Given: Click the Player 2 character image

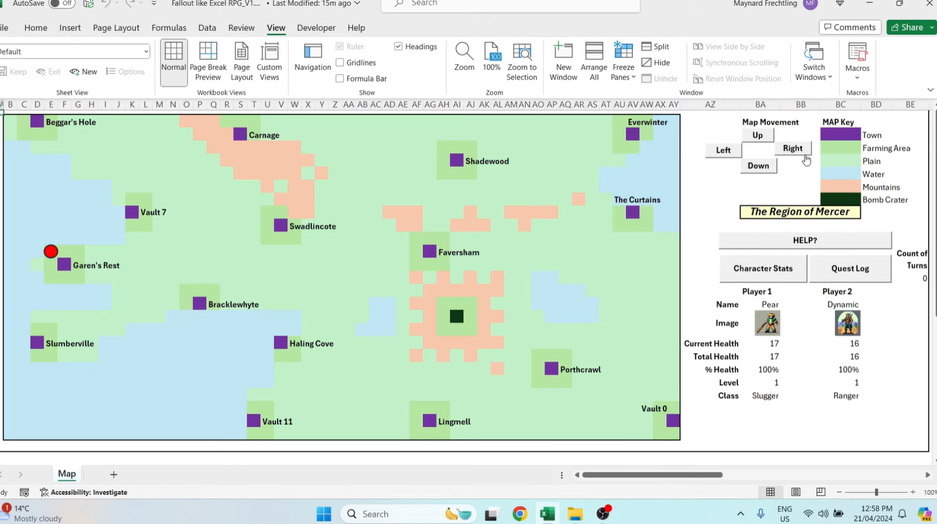Looking at the screenshot, I should point(847,323).
